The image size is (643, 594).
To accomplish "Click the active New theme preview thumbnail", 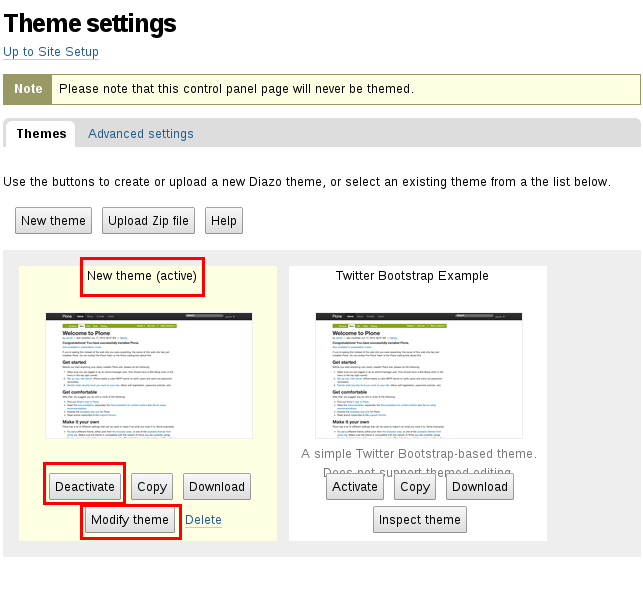I will click(148, 374).
